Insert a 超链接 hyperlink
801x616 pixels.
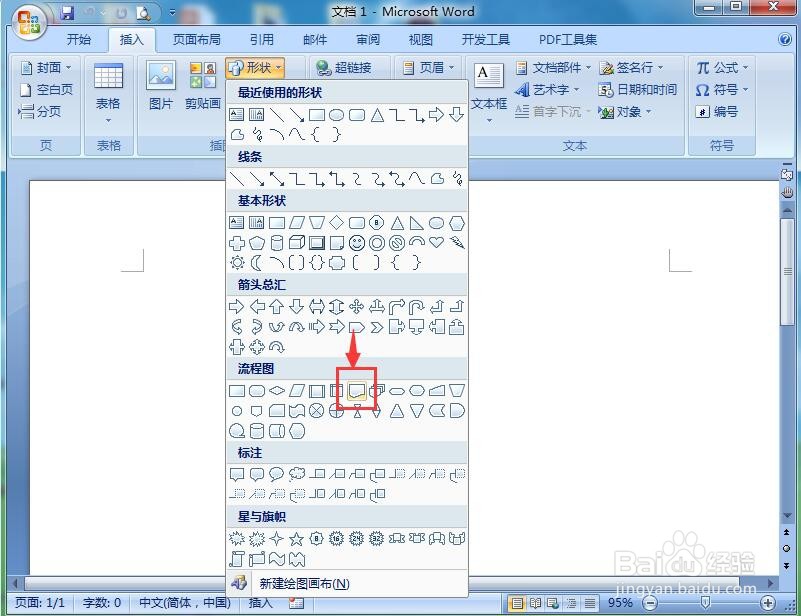[343, 67]
